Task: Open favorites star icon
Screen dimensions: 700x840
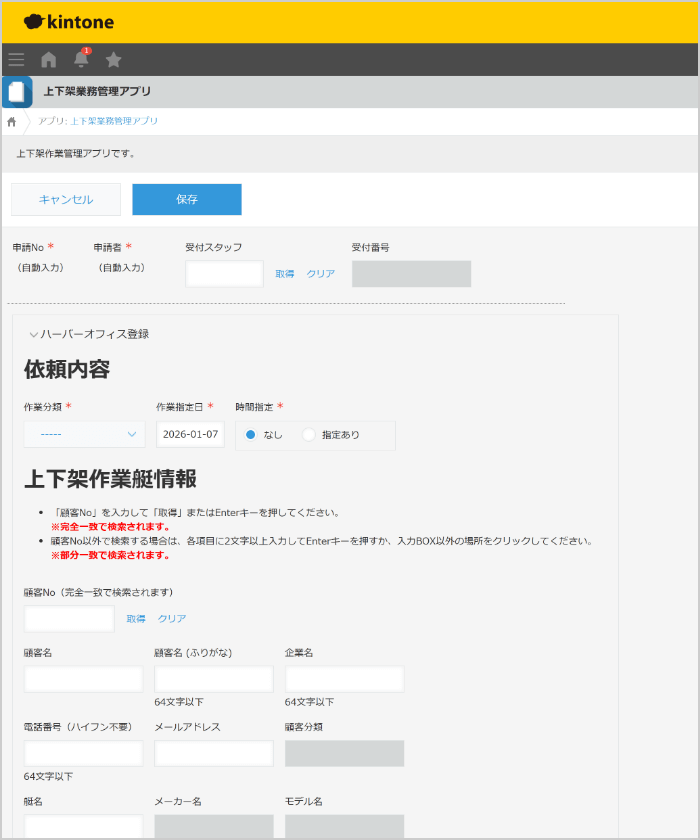Action: pos(114,59)
